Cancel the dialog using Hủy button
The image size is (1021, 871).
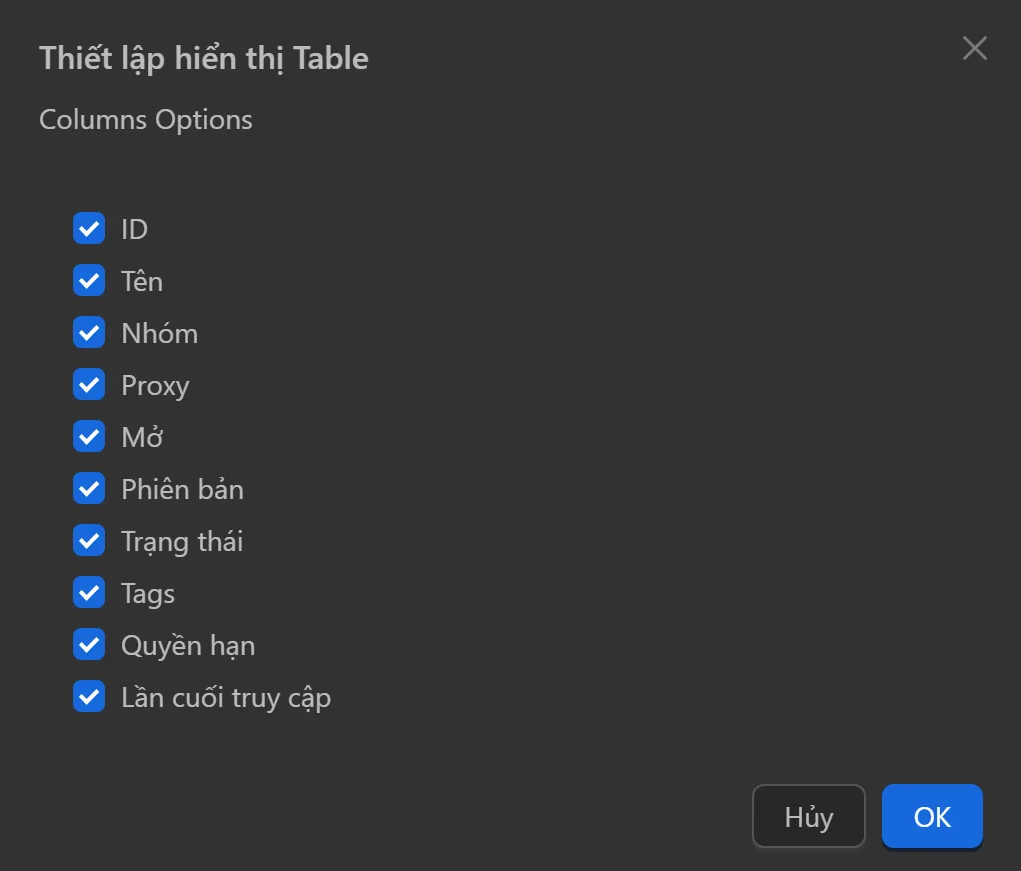click(808, 816)
